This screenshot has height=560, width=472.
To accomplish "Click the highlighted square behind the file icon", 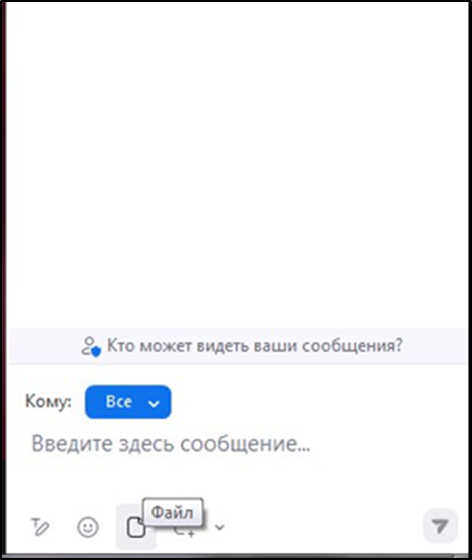I will click(136, 527).
